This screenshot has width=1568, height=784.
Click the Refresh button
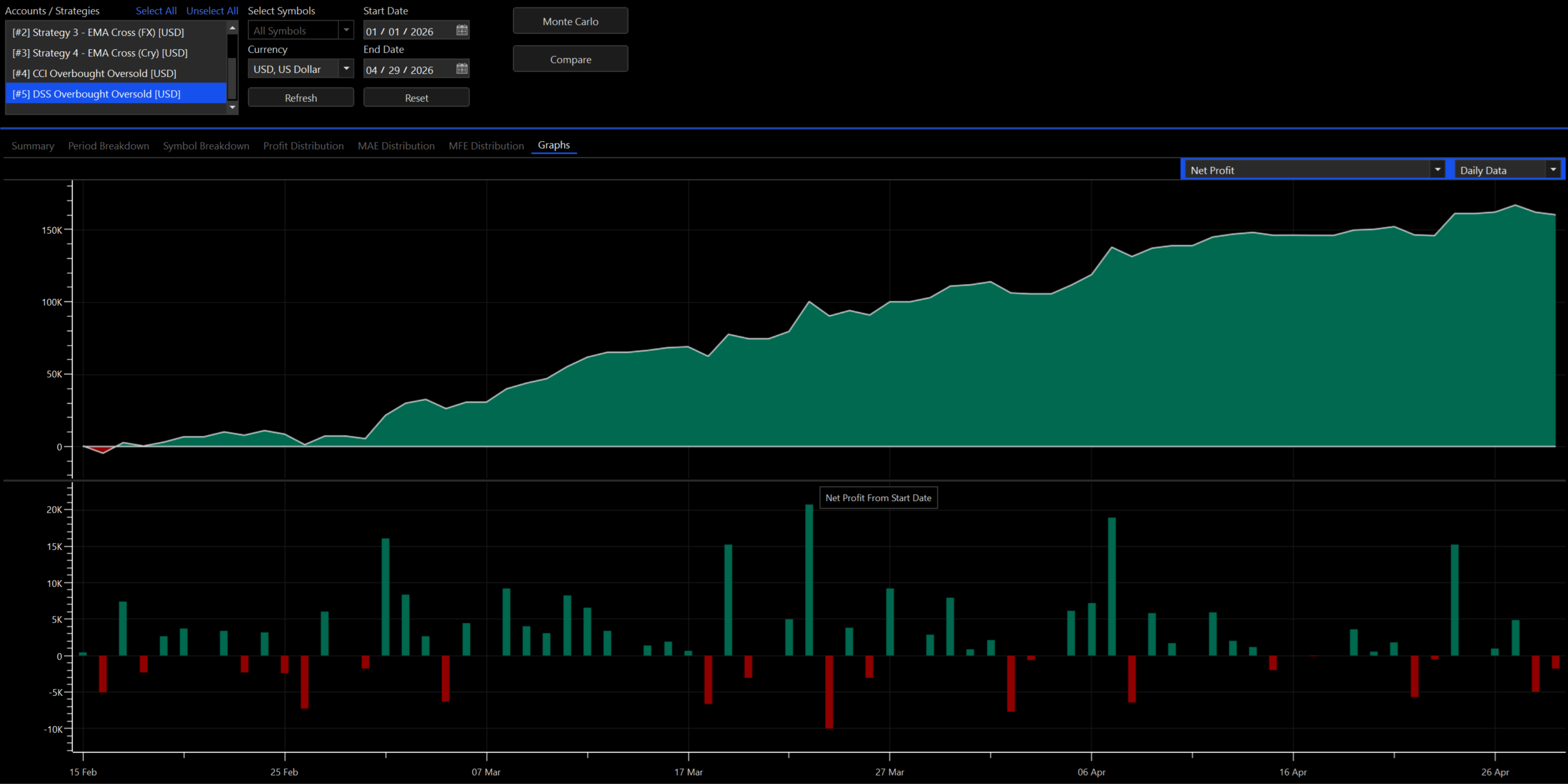[x=301, y=97]
